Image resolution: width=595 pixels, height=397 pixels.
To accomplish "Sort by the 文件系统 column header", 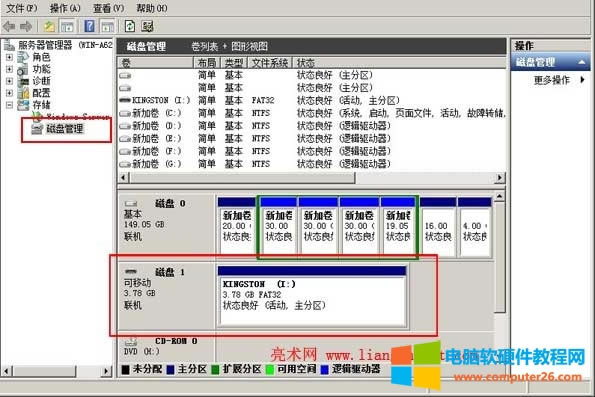I will click(x=270, y=63).
